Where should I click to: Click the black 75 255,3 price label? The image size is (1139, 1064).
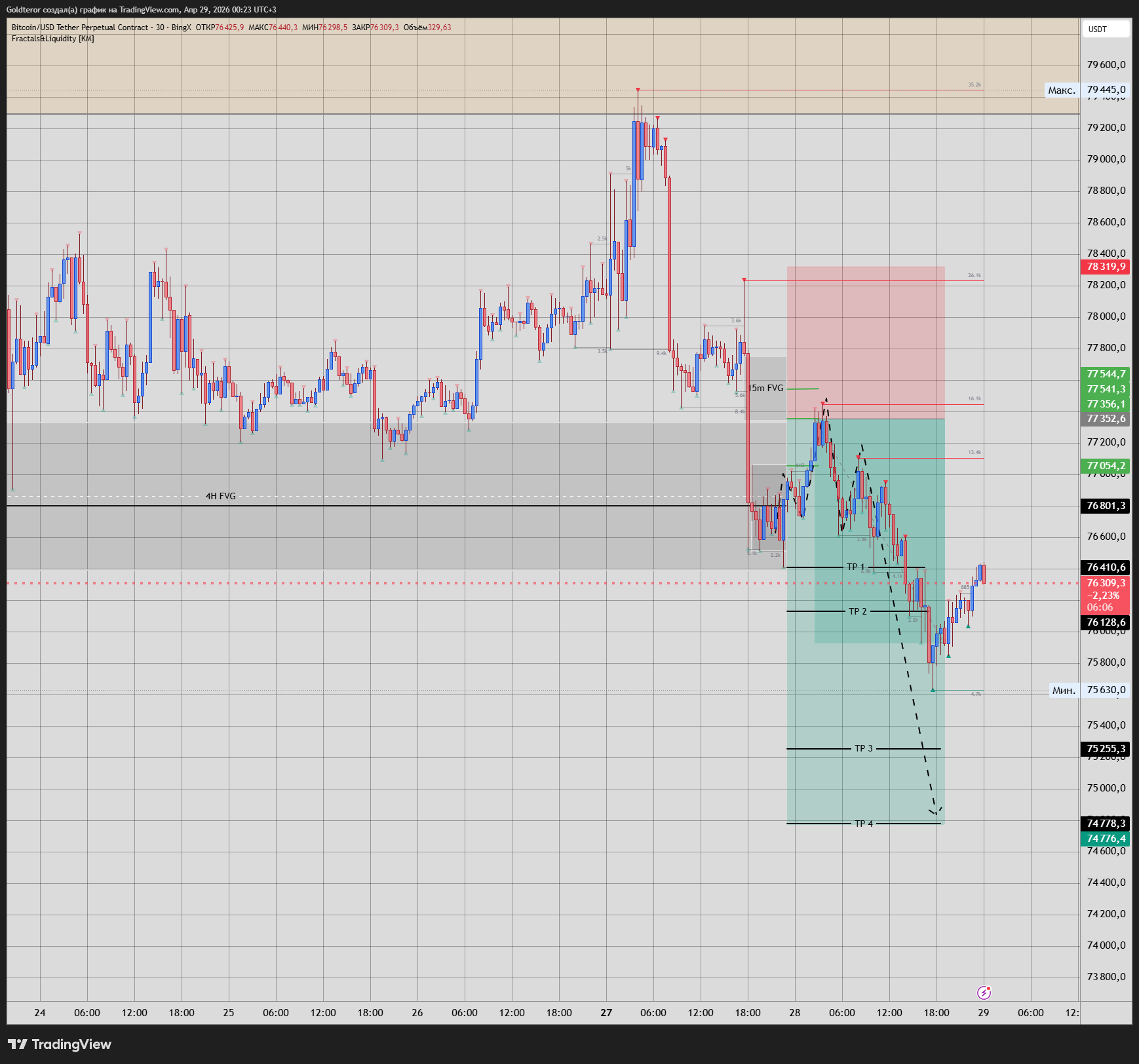[x=1105, y=749]
